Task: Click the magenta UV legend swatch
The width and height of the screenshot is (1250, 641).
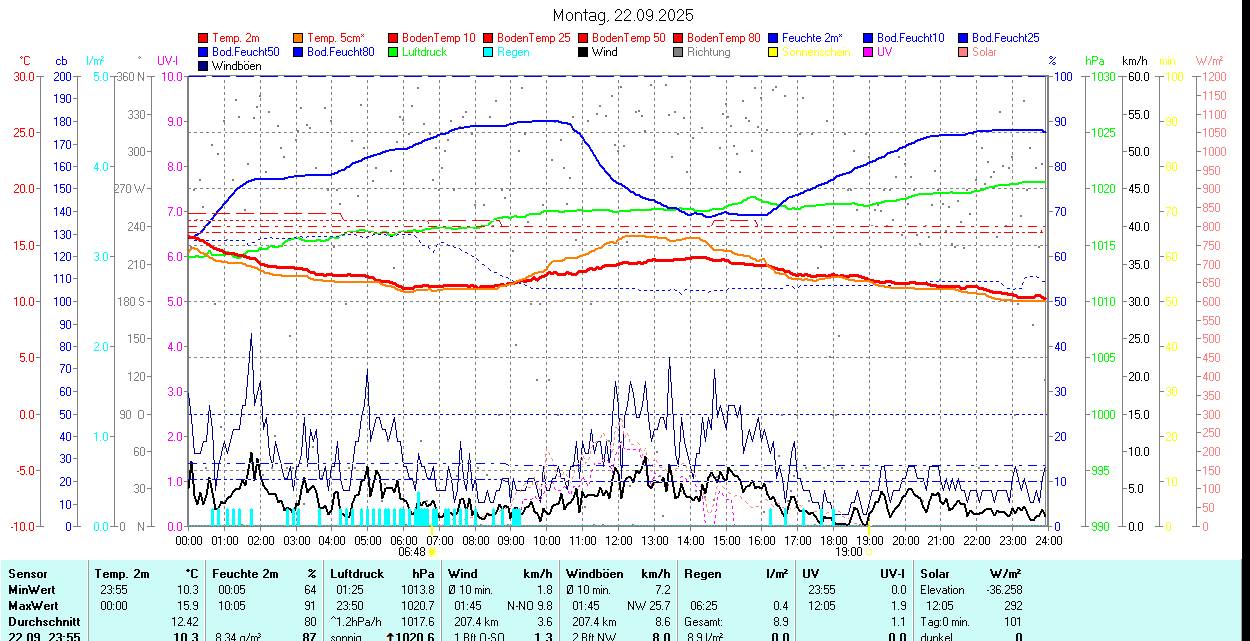Action: 868,52
